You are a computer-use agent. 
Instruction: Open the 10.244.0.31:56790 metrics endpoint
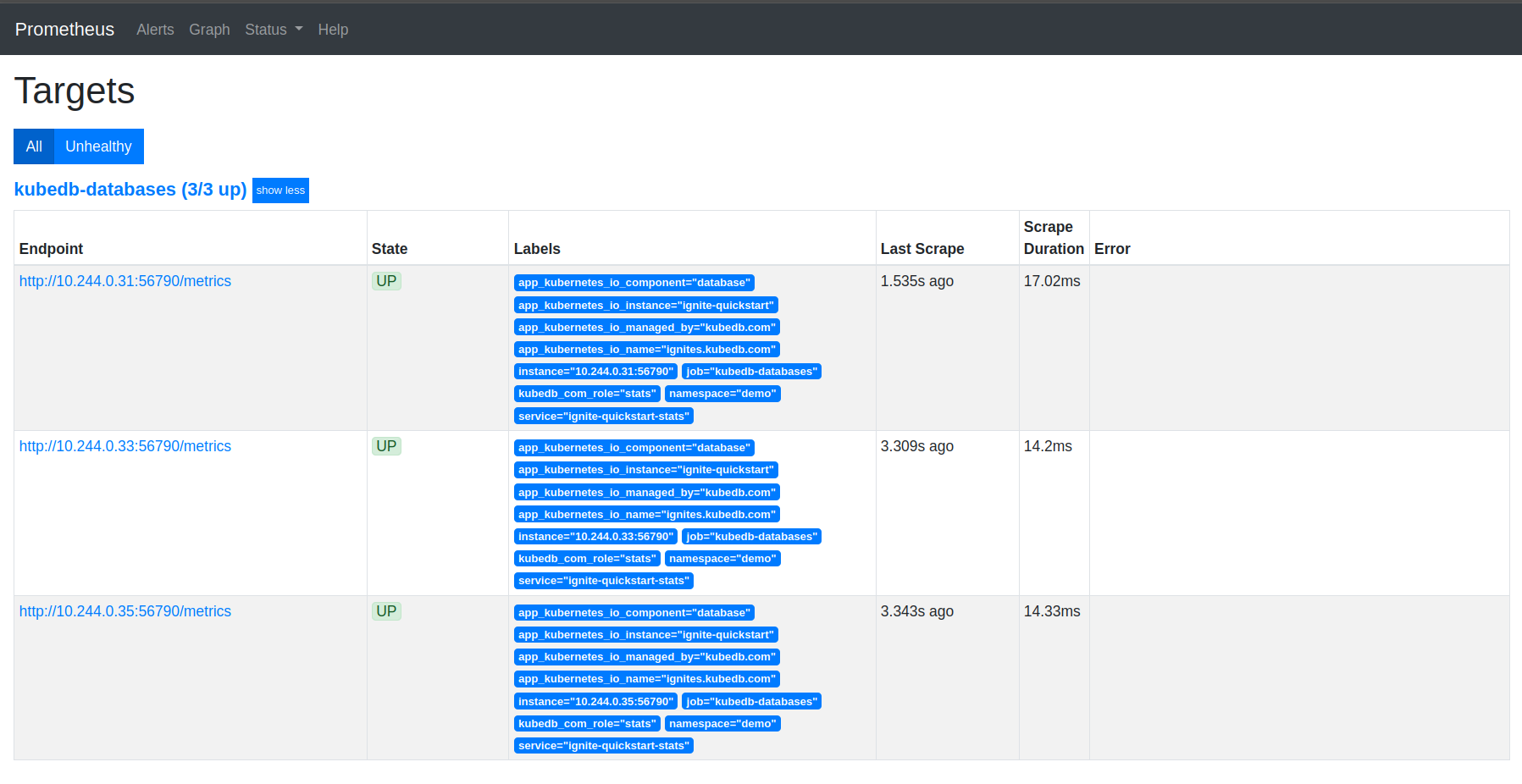(125, 281)
